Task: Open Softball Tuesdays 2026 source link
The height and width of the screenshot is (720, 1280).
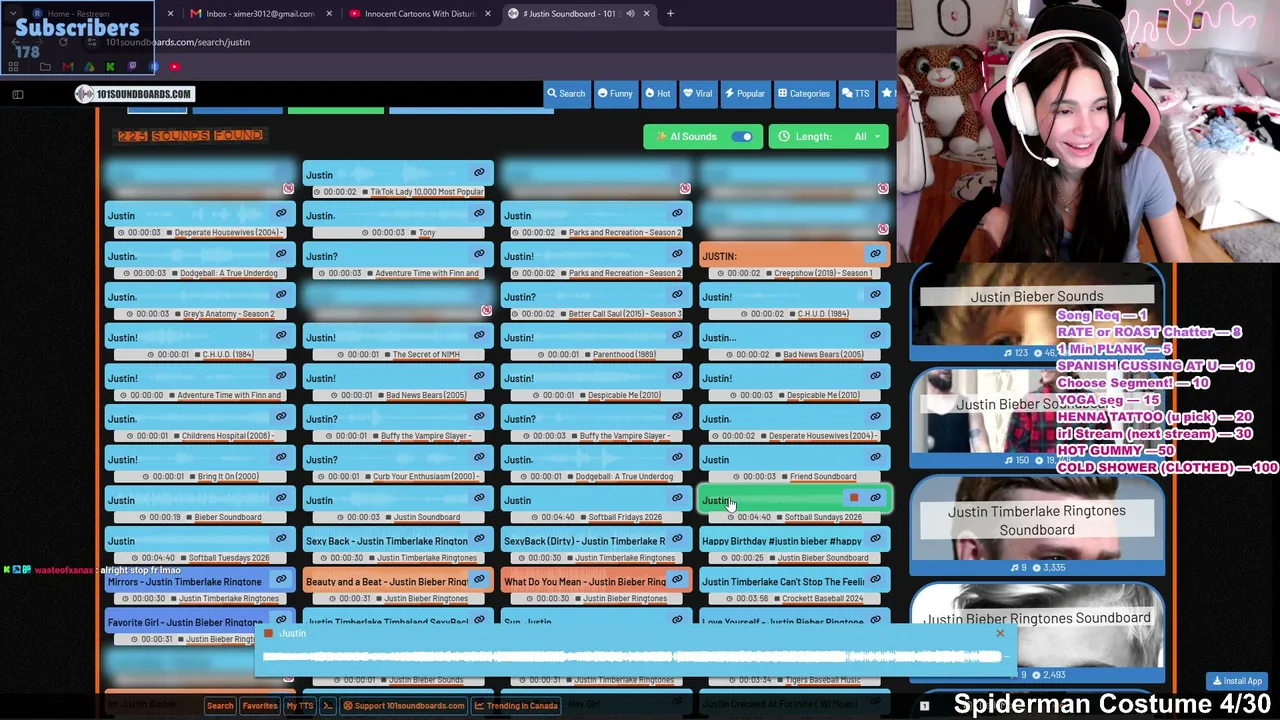Action: coord(228,558)
